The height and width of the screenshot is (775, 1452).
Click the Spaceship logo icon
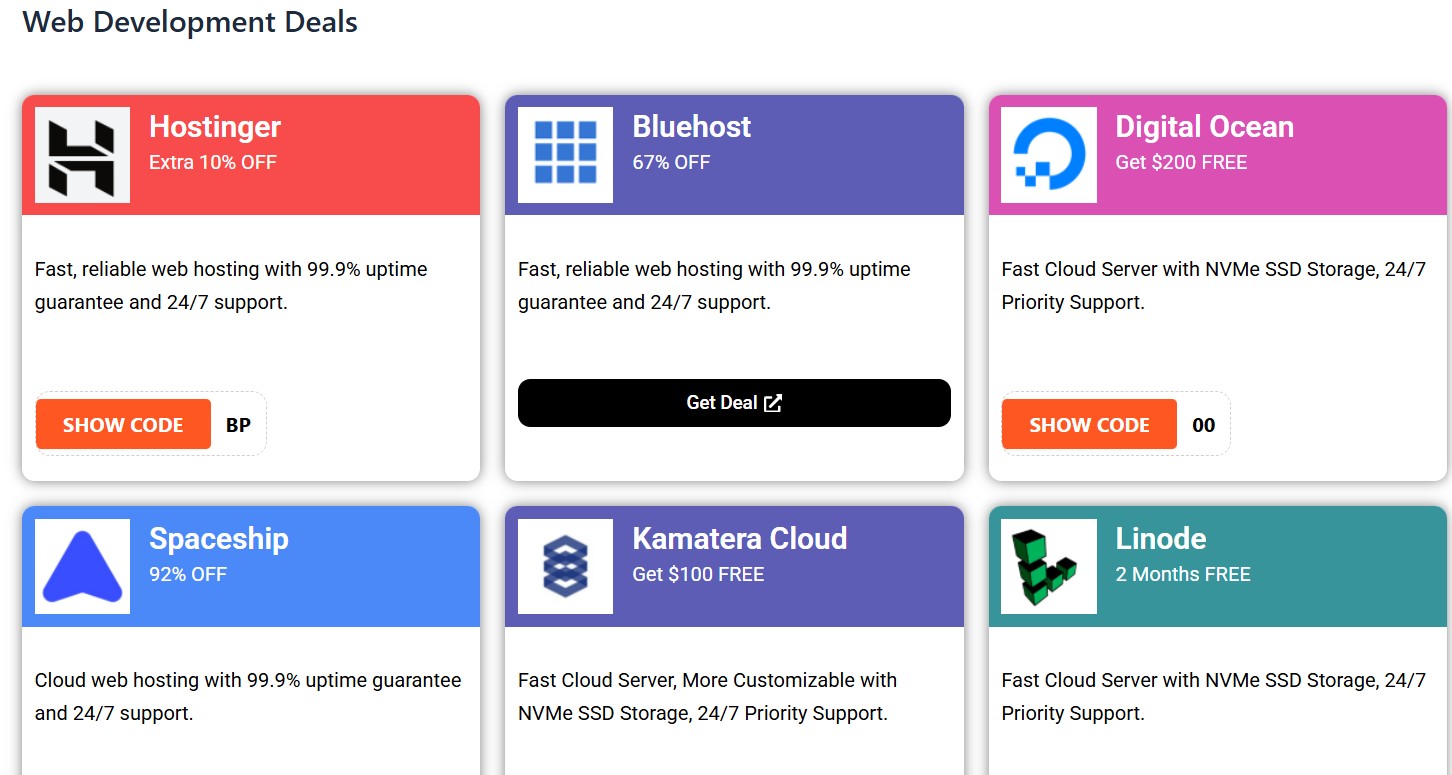coord(82,566)
